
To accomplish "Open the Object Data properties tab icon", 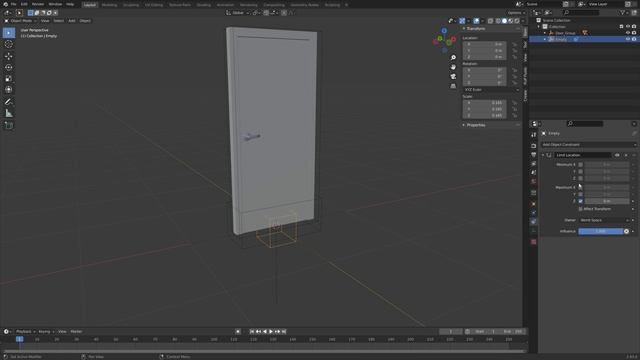I will tap(533, 231).
